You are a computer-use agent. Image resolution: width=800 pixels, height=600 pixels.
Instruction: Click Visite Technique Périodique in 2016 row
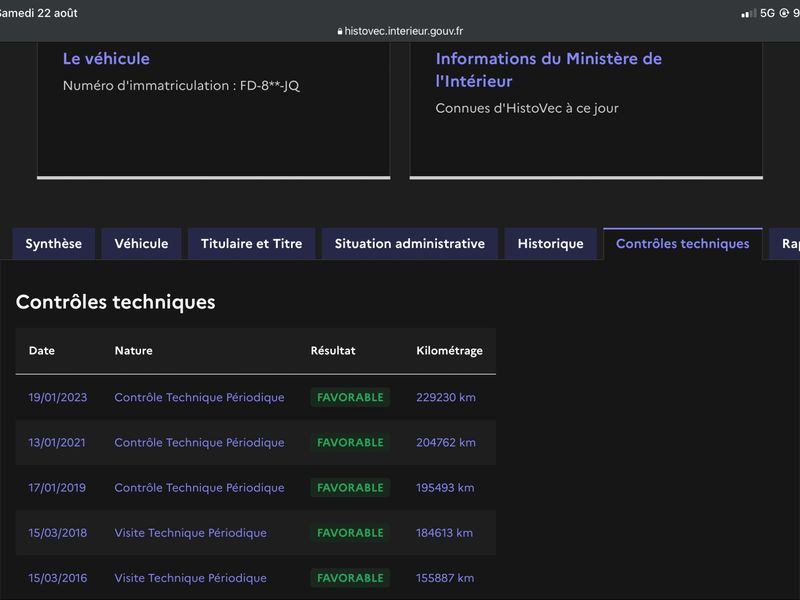click(x=190, y=578)
